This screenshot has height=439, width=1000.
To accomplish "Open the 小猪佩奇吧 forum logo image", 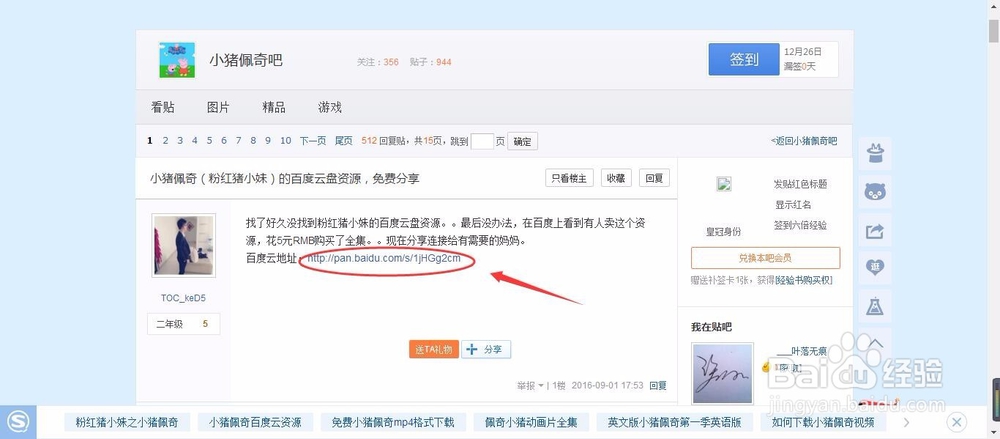I will pyautogui.click(x=177, y=60).
